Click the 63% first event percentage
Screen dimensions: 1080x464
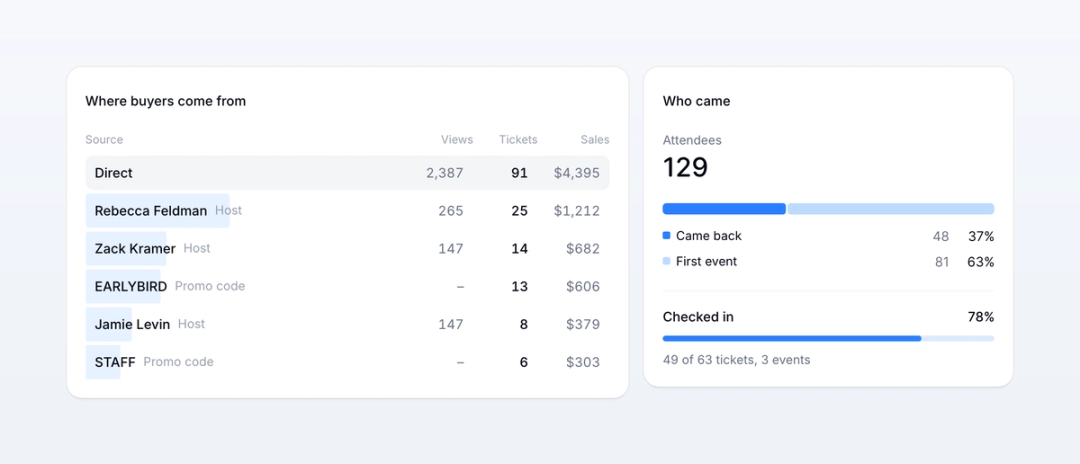981,262
